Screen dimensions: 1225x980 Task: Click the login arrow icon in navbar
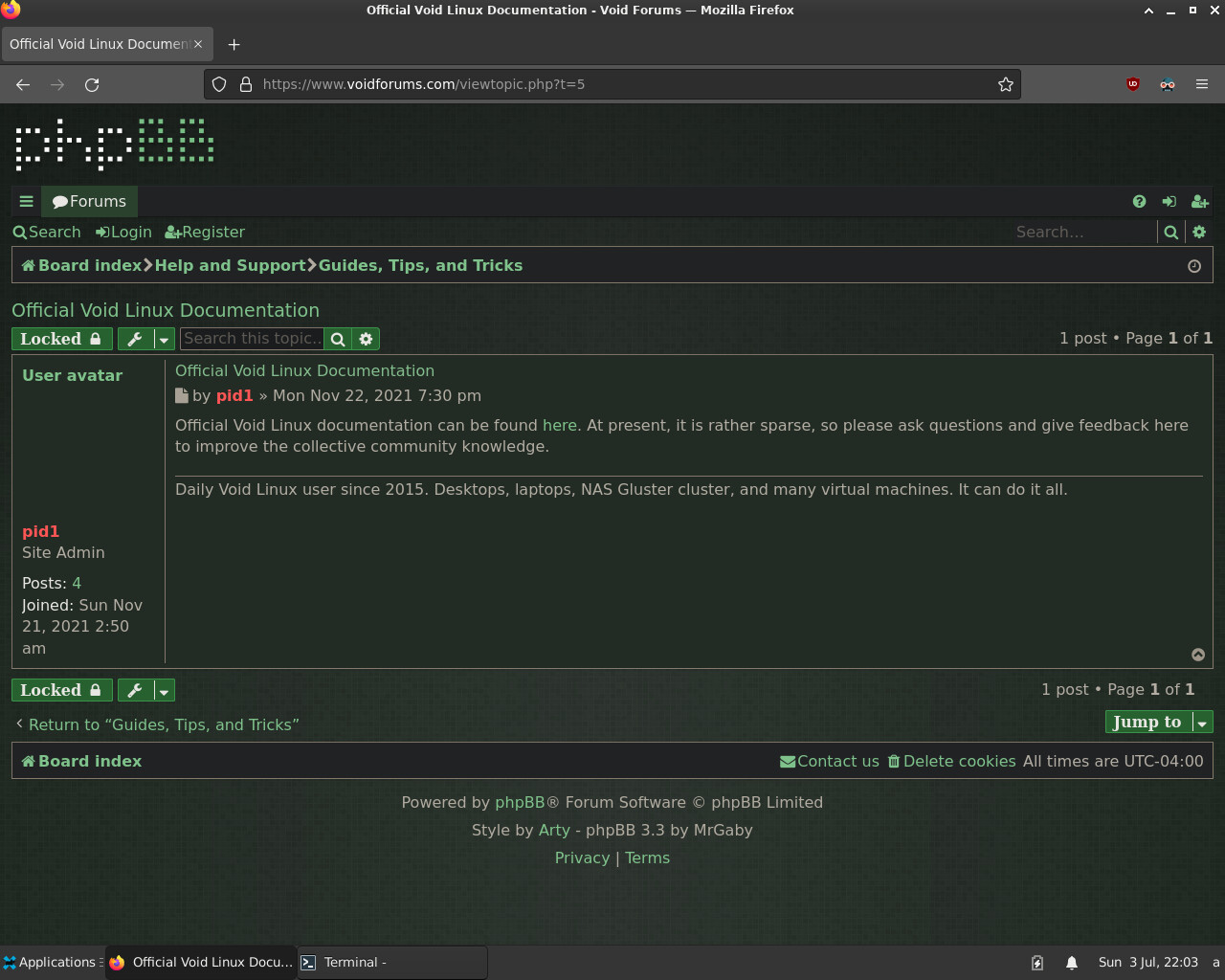1169,201
